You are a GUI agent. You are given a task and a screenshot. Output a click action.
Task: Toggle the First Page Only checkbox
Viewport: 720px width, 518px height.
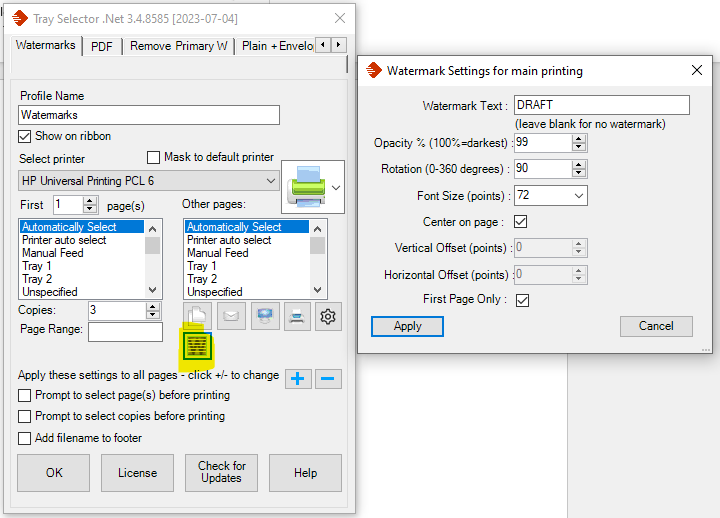pyautogui.click(x=521, y=299)
